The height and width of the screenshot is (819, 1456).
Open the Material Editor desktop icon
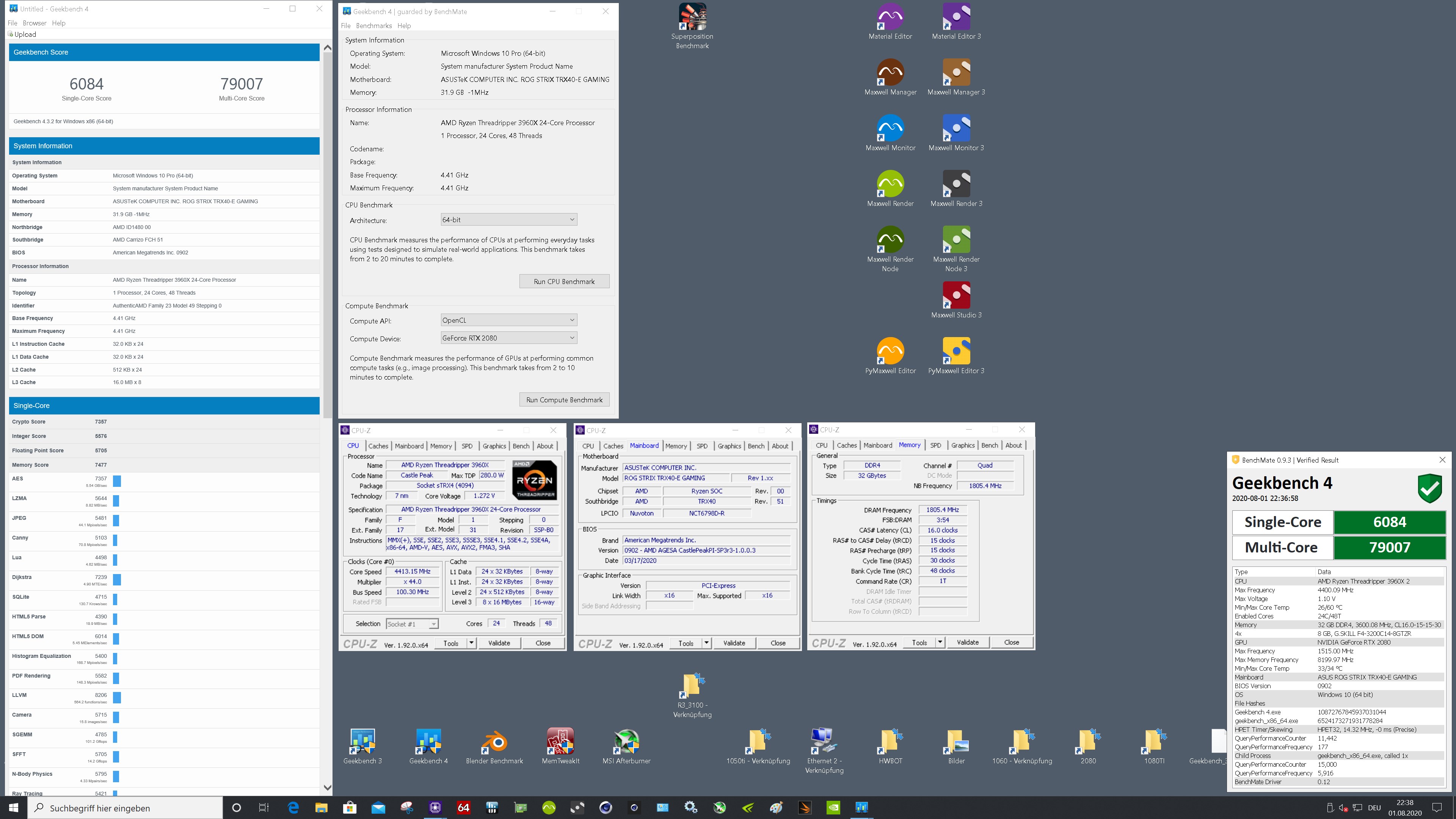click(x=890, y=22)
